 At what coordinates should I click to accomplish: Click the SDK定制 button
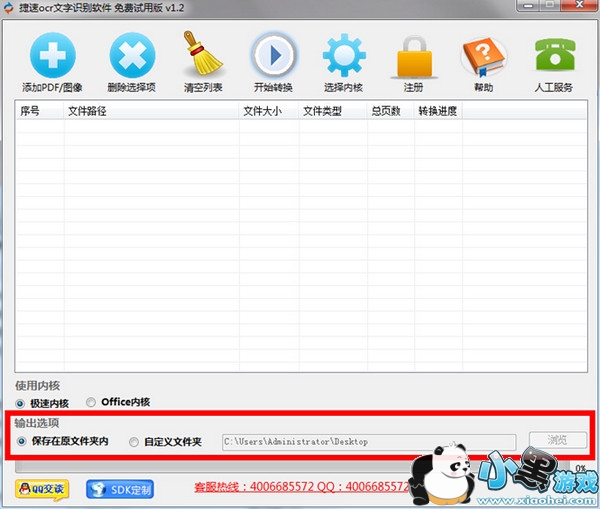click(x=120, y=489)
